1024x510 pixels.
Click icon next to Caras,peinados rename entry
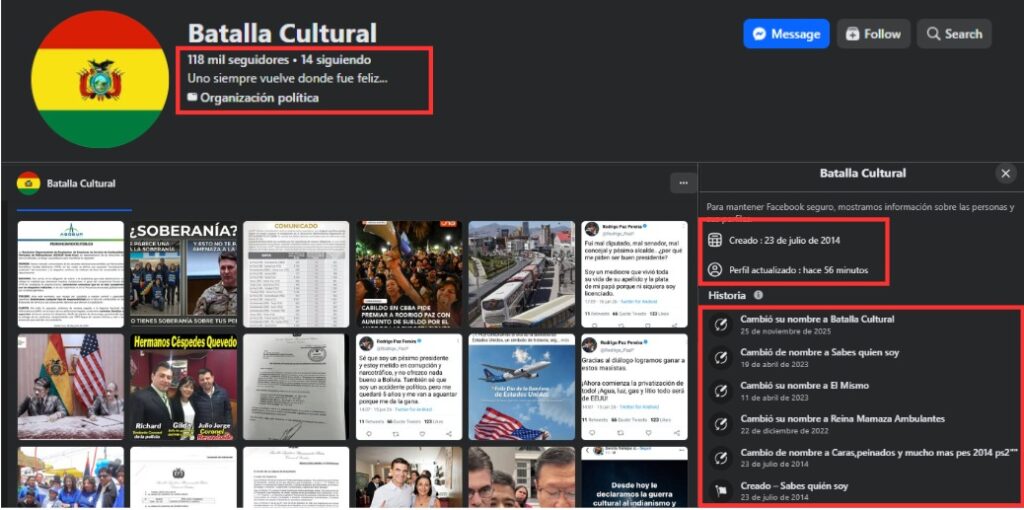coord(721,458)
